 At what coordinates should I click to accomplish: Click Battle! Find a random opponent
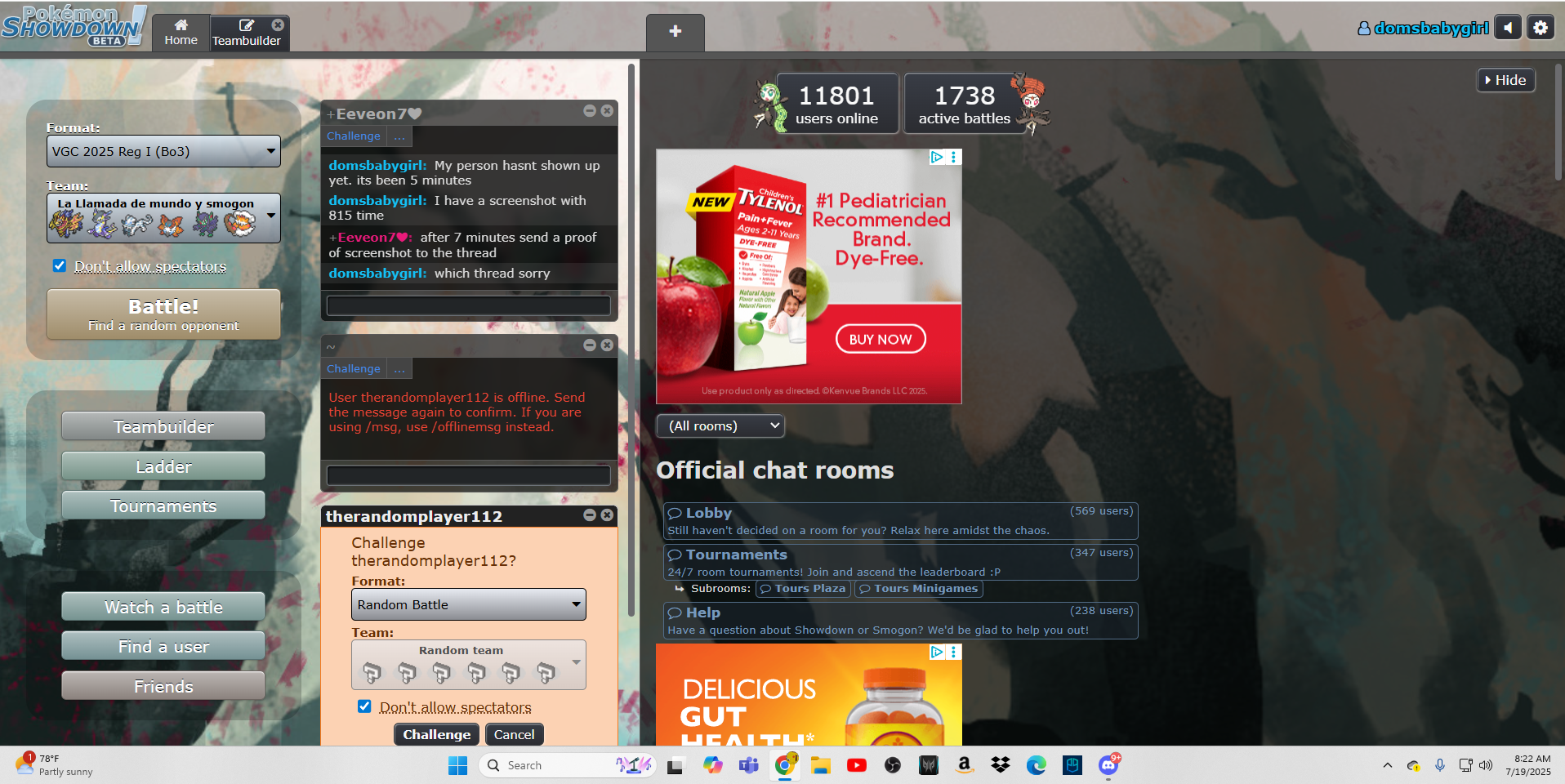[x=163, y=314]
